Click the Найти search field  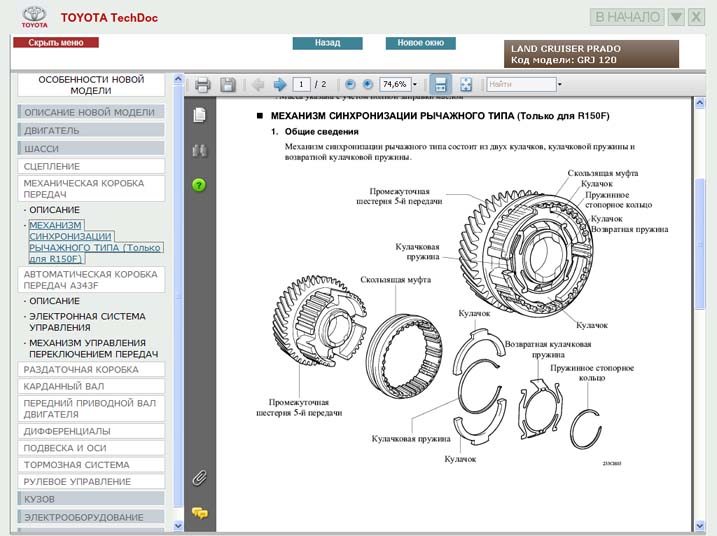click(521, 84)
